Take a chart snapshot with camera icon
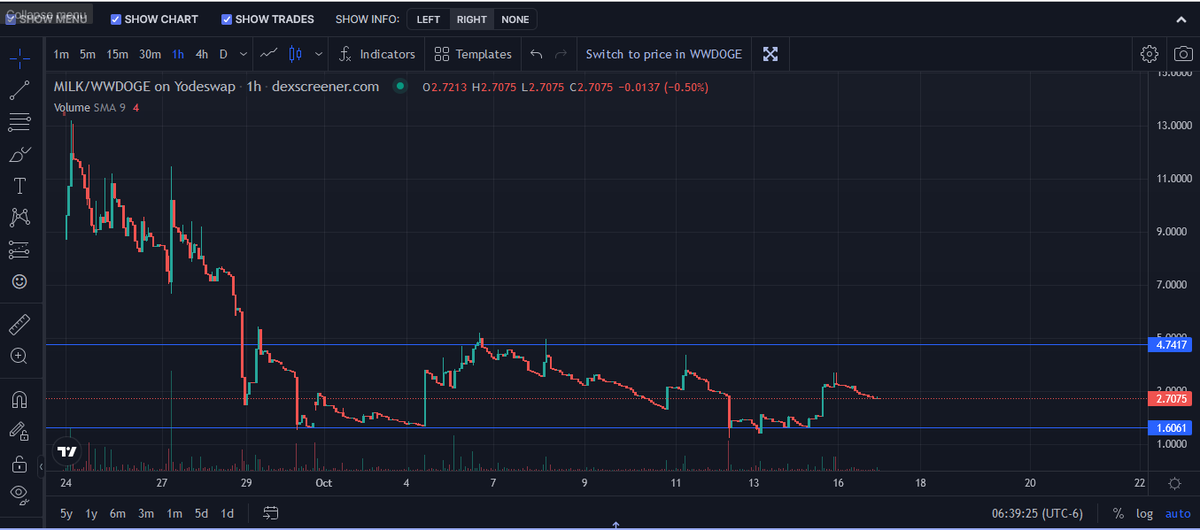 coord(1183,54)
